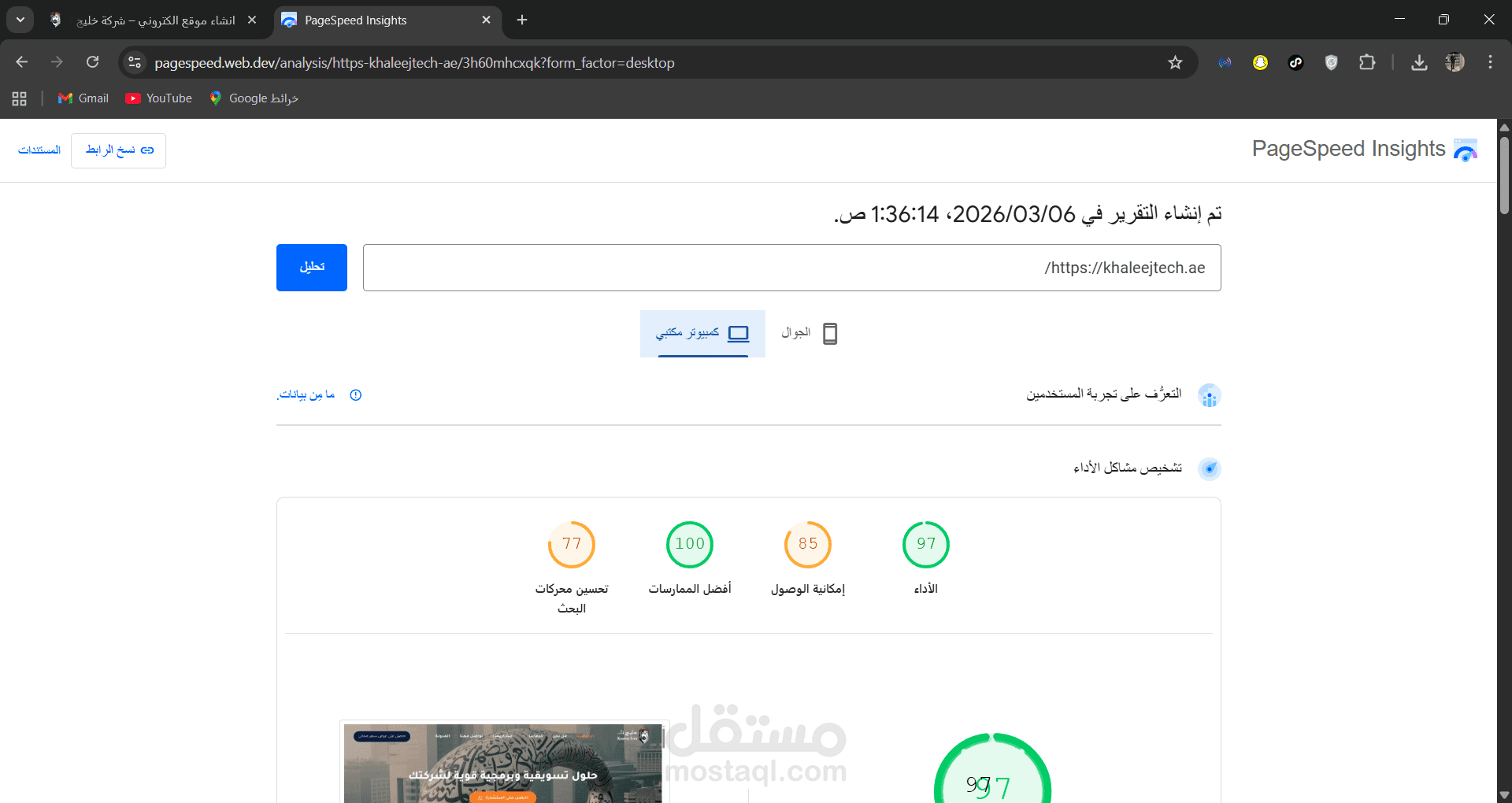
Task: Click the website screenshot thumbnail
Action: 504,762
